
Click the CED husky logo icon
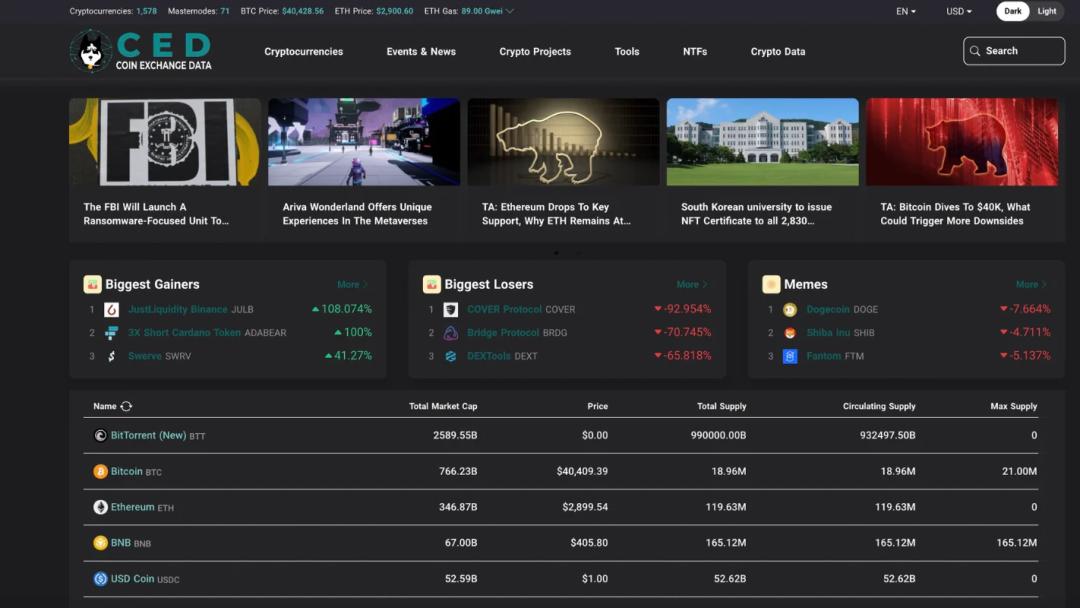pyautogui.click(x=90, y=50)
